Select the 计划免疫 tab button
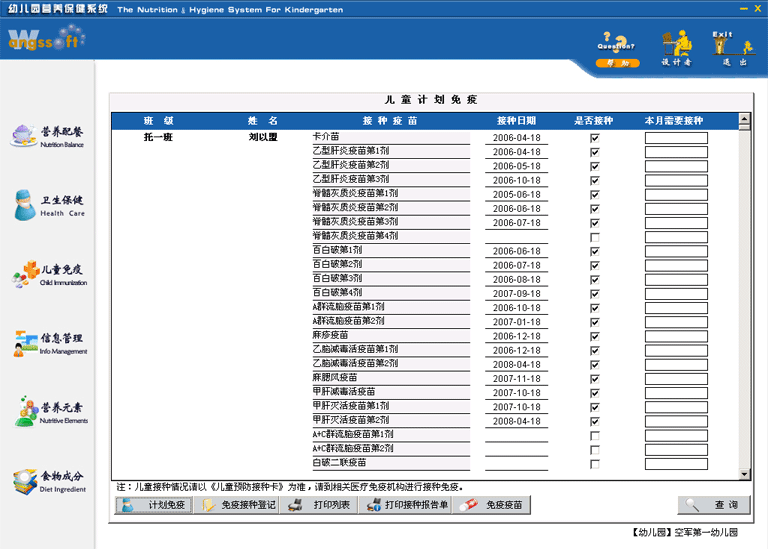768x549 pixels. pos(154,505)
